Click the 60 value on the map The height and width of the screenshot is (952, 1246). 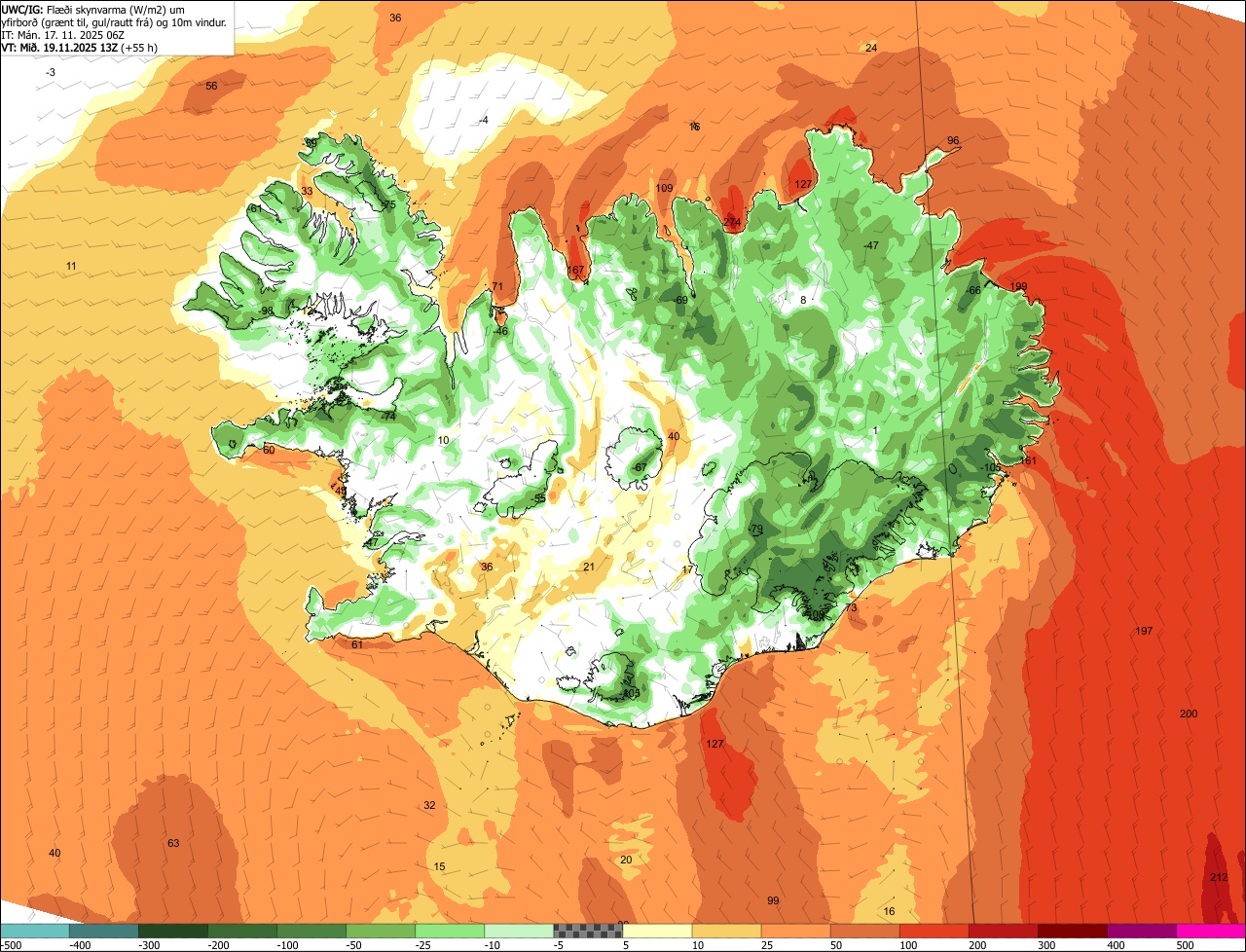tap(269, 450)
